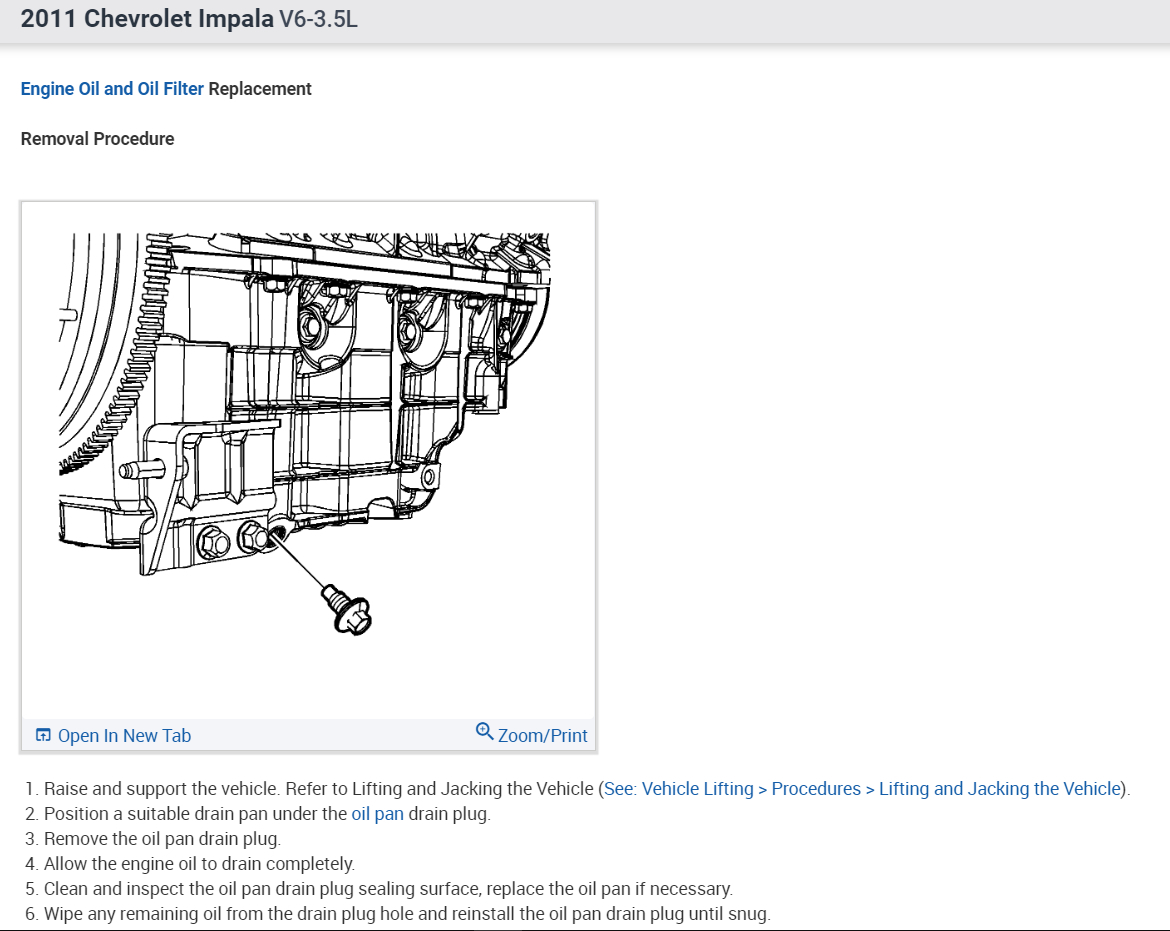Click the Removal Procedure heading

(x=97, y=139)
